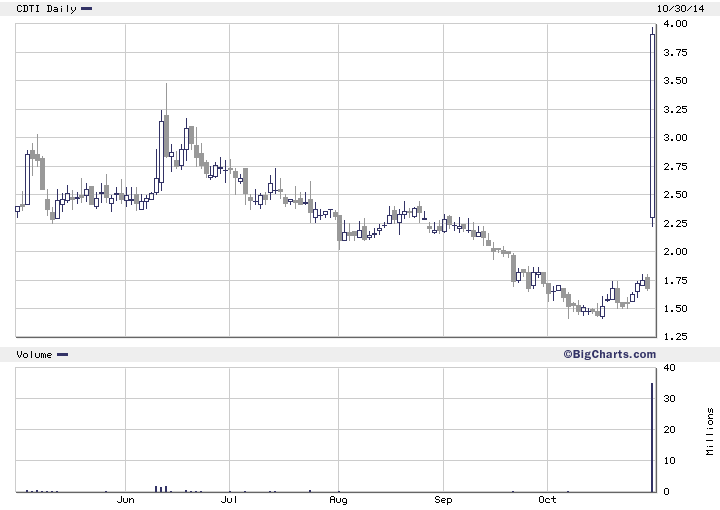Click the 3.75 price axis label

pyautogui.click(x=675, y=53)
